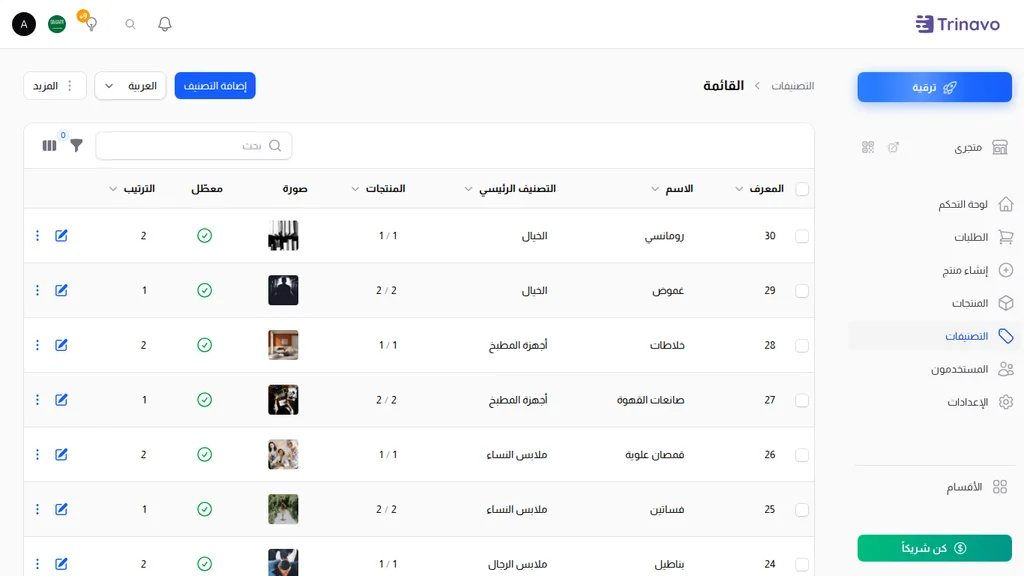The image size is (1024, 576).
Task: Check the row with ID 29
Action: [x=802, y=291]
